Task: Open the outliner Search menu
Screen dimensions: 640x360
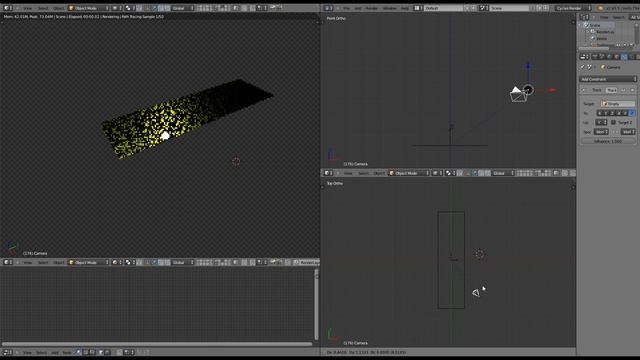Action: [x=618, y=17]
